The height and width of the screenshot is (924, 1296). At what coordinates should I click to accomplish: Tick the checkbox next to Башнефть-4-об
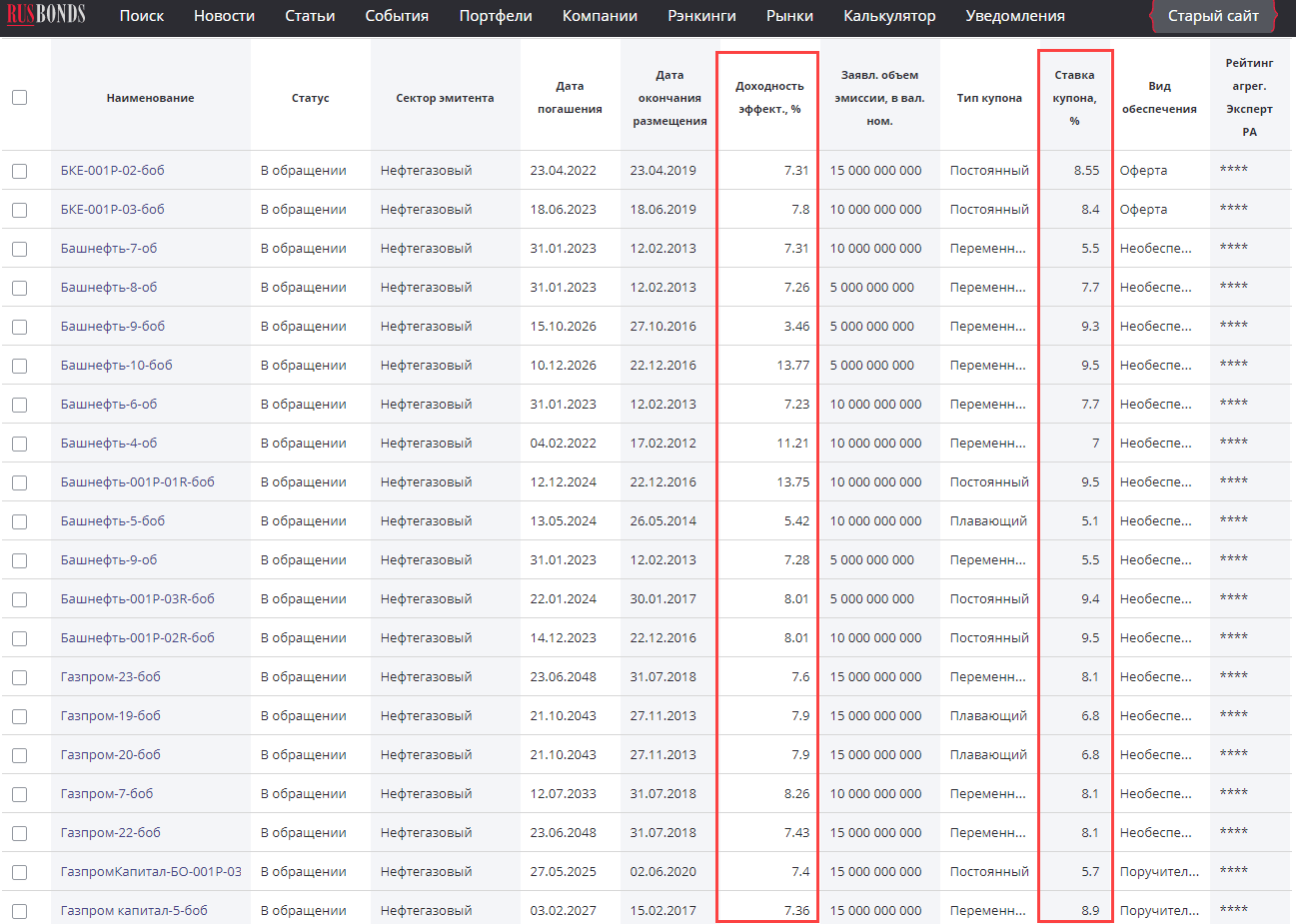point(20,444)
